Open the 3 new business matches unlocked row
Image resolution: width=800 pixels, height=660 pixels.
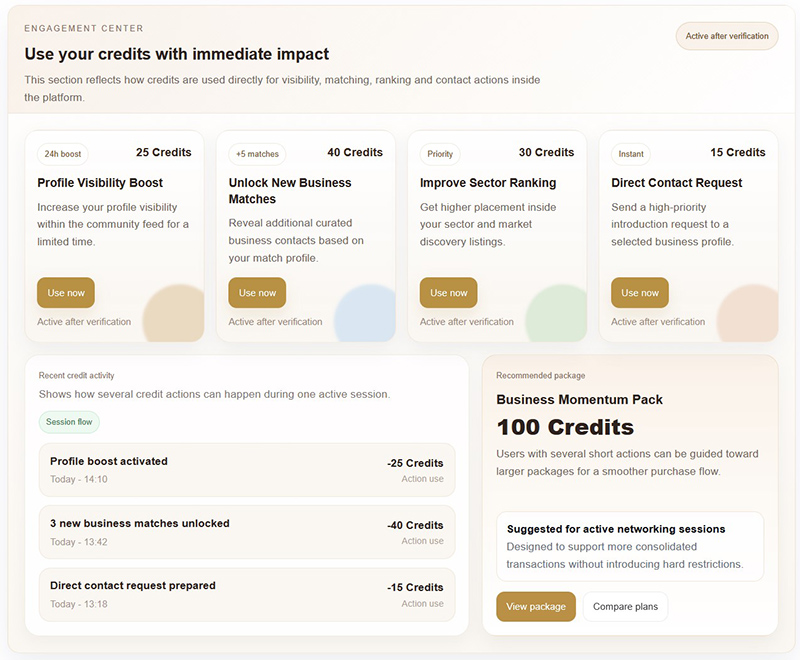247,532
